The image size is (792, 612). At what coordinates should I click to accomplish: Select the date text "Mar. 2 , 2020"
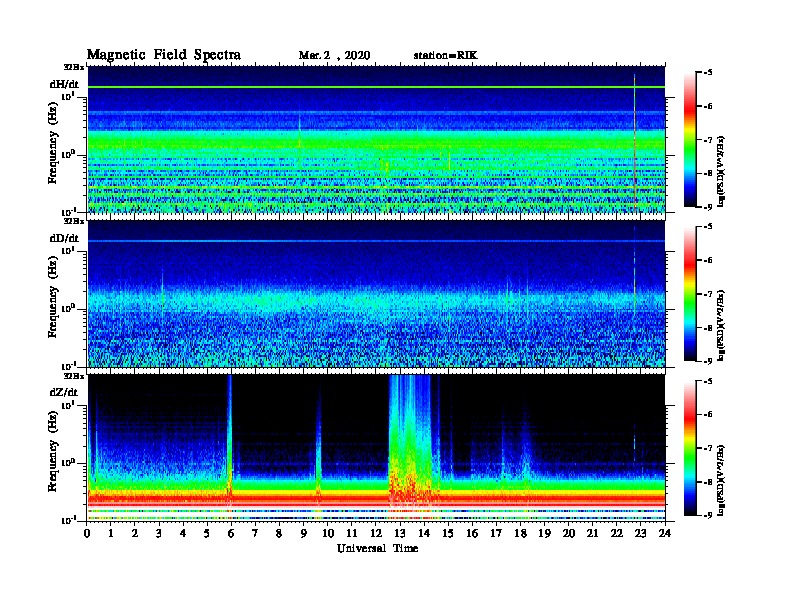pos(334,56)
